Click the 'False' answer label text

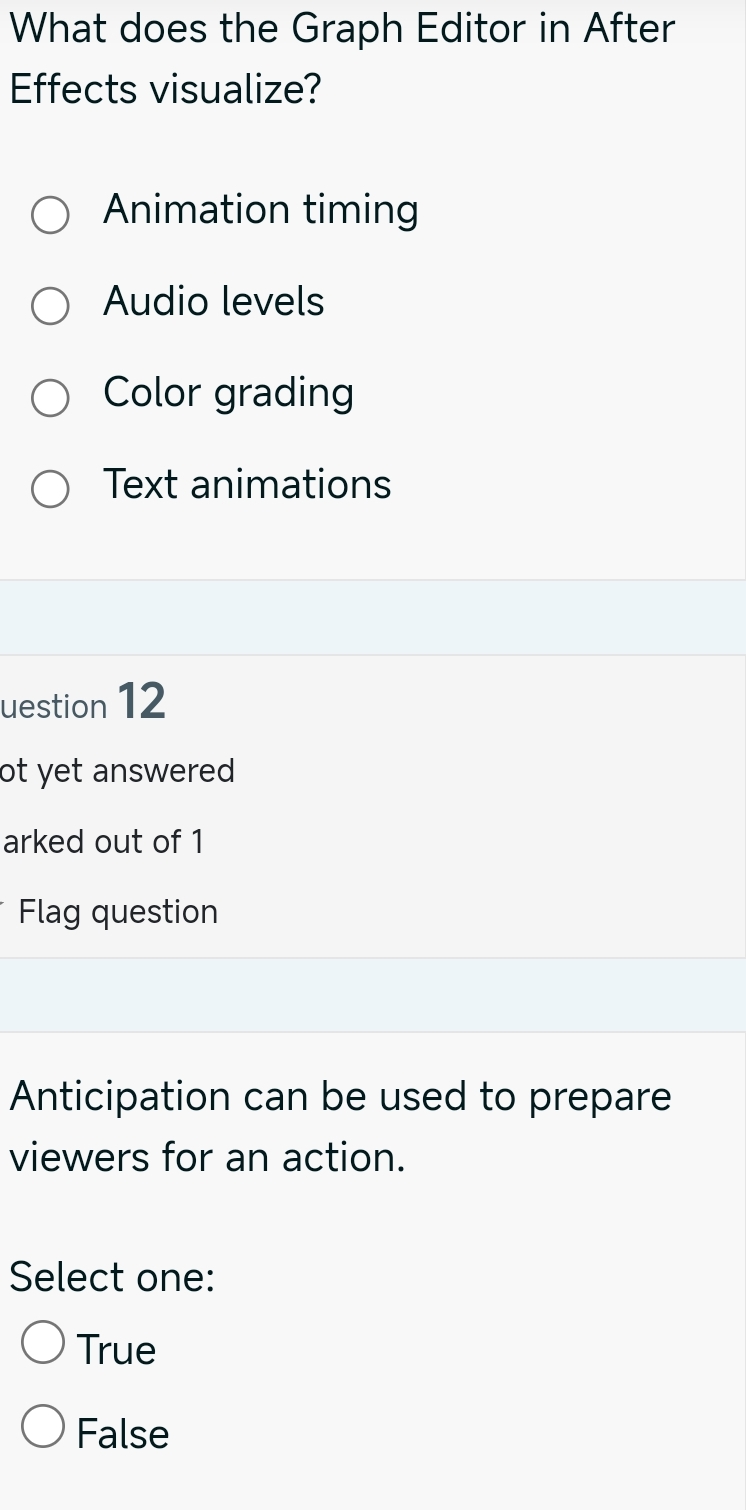[123, 1435]
